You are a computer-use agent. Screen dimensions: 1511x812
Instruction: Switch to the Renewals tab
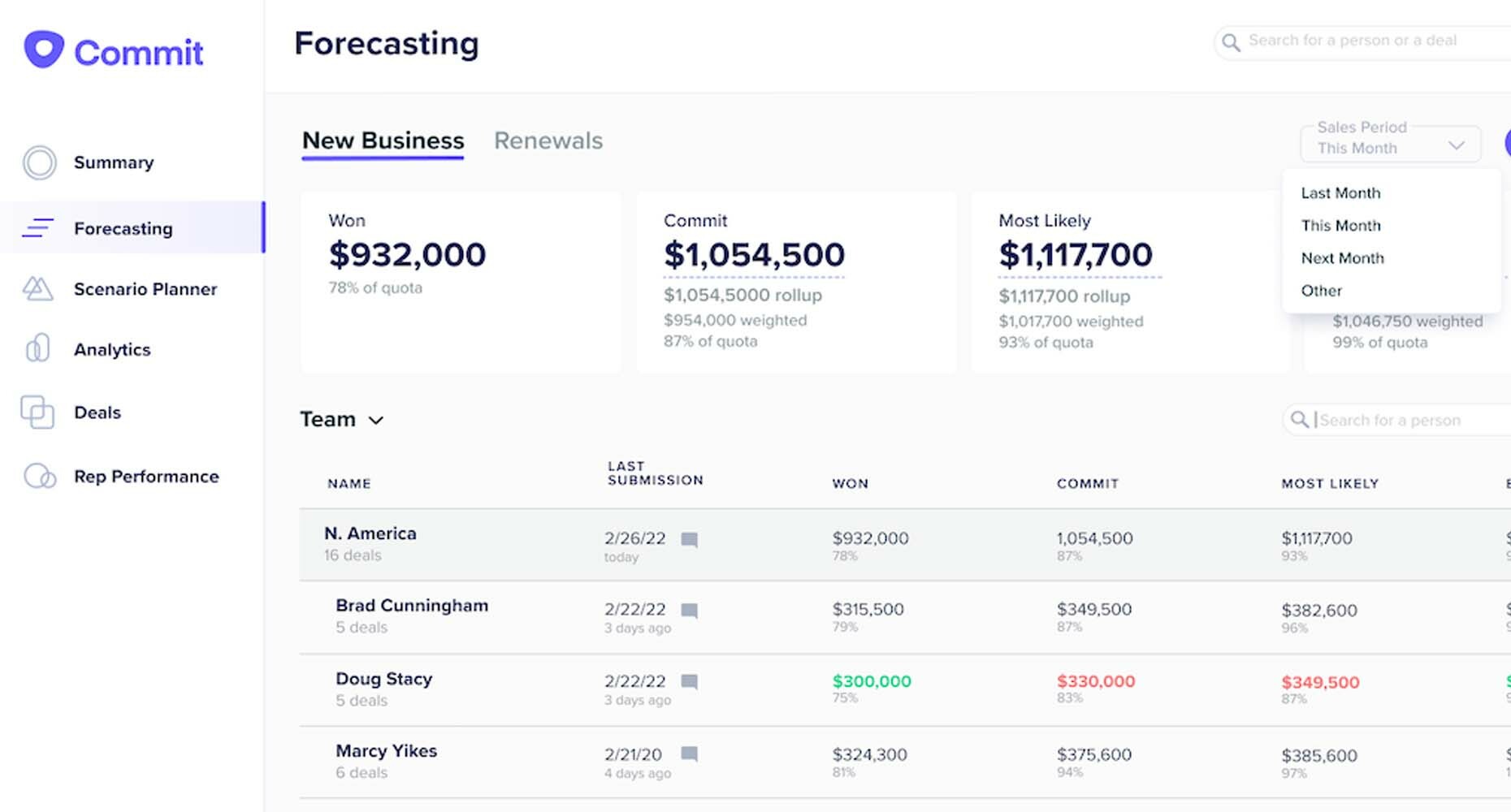pyautogui.click(x=548, y=140)
